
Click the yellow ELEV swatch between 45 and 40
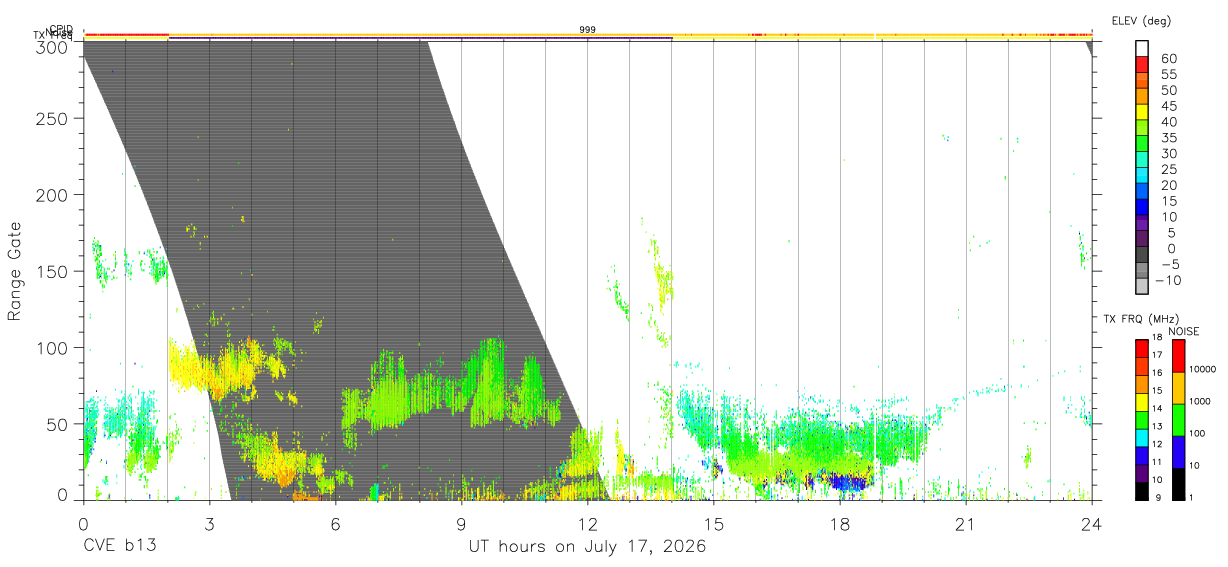[1142, 113]
